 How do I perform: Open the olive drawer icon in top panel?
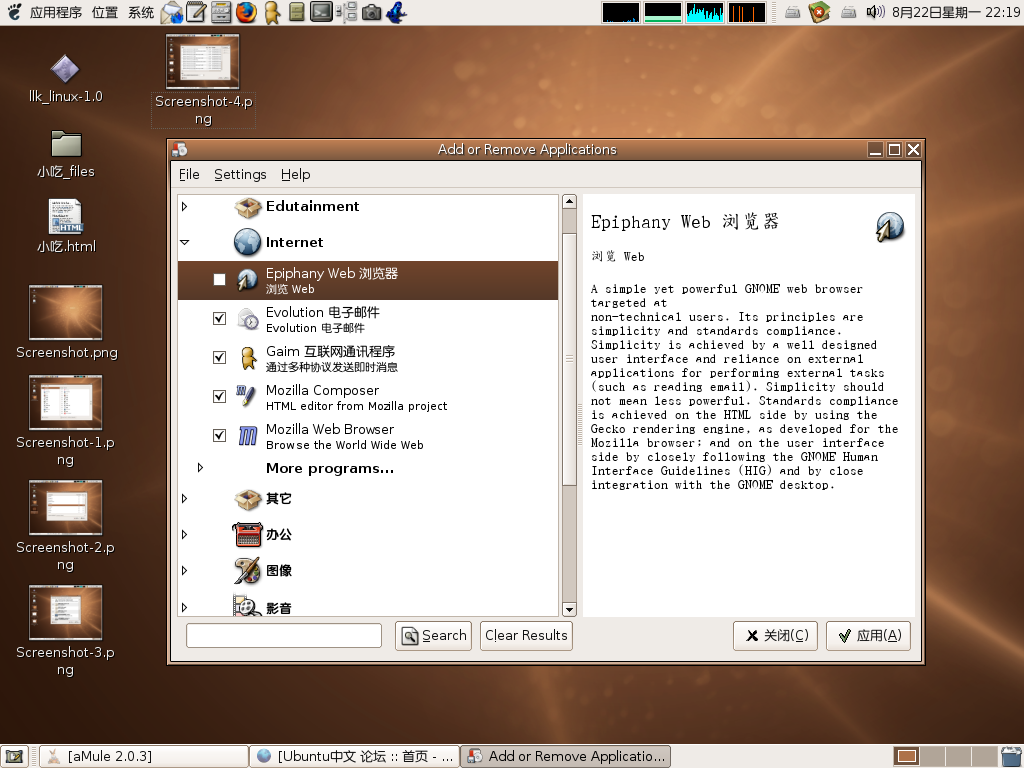tap(296, 12)
